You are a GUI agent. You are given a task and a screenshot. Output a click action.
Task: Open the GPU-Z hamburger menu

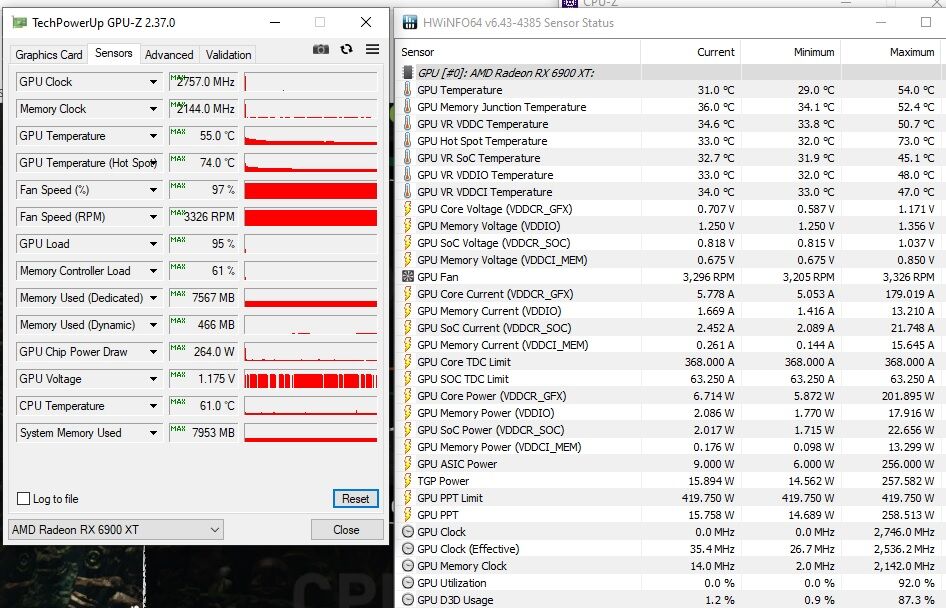pos(372,49)
